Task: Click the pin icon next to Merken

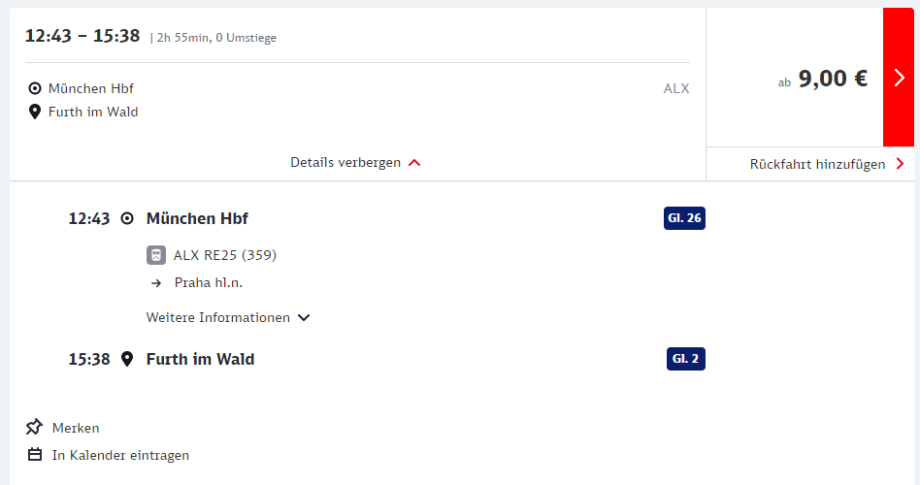Action: pyautogui.click(x=35, y=428)
